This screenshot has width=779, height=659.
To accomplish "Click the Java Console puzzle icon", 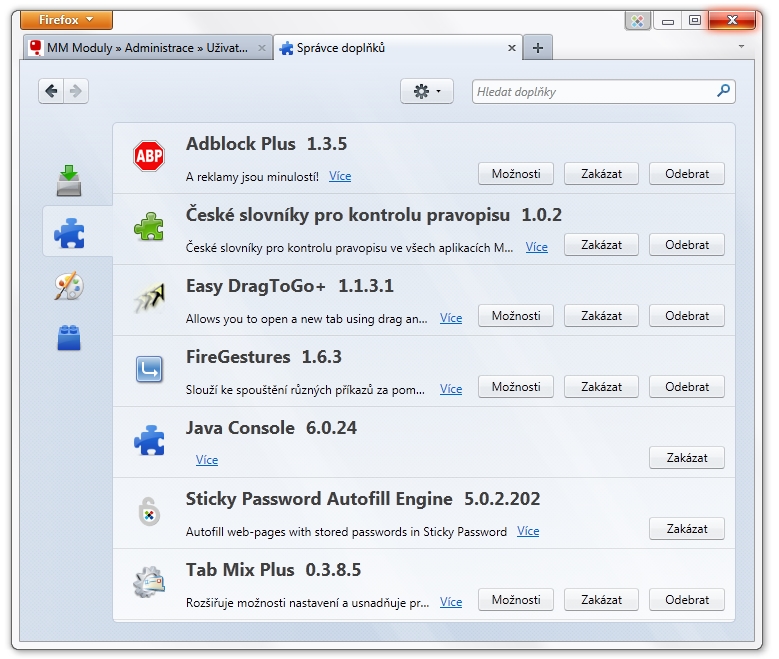I will coord(149,440).
